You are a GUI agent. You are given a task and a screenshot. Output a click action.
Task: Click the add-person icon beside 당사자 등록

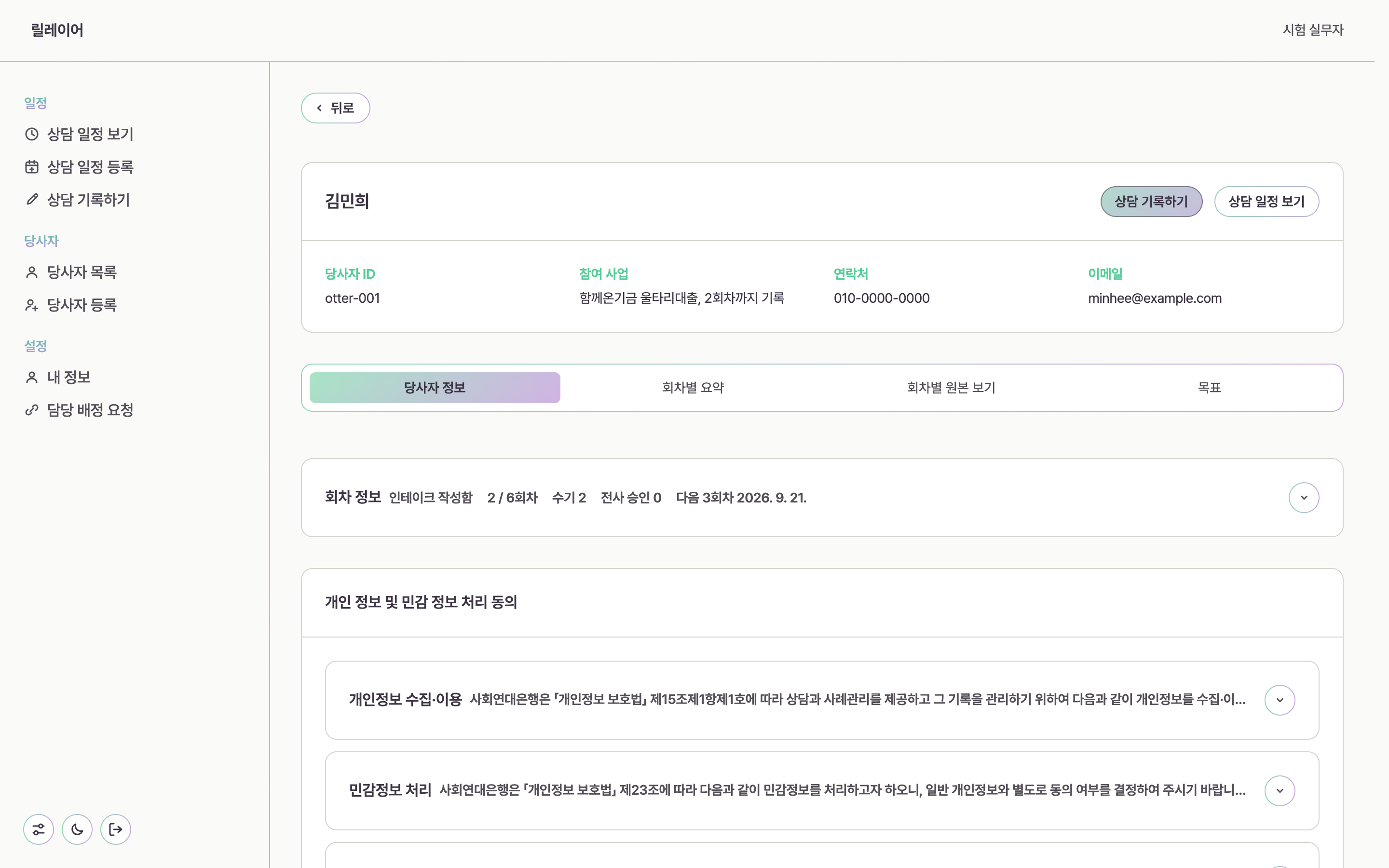tap(31, 305)
